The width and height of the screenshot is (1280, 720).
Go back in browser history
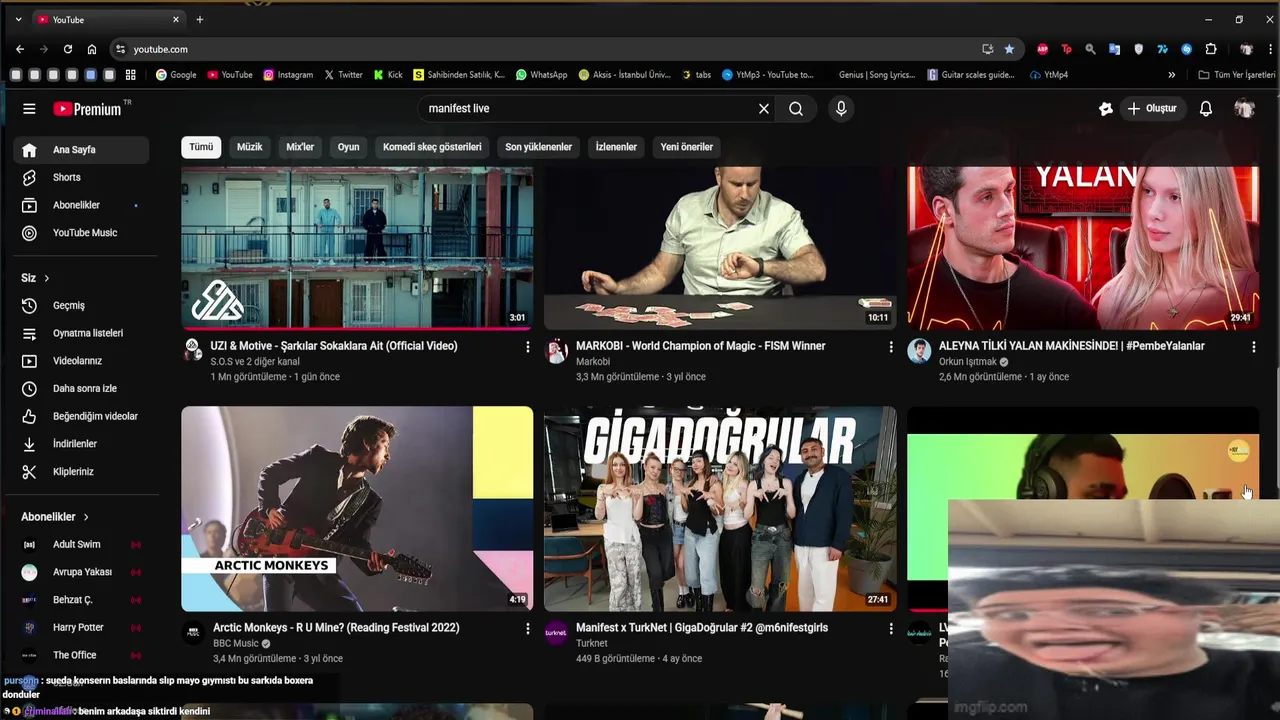[x=20, y=49]
